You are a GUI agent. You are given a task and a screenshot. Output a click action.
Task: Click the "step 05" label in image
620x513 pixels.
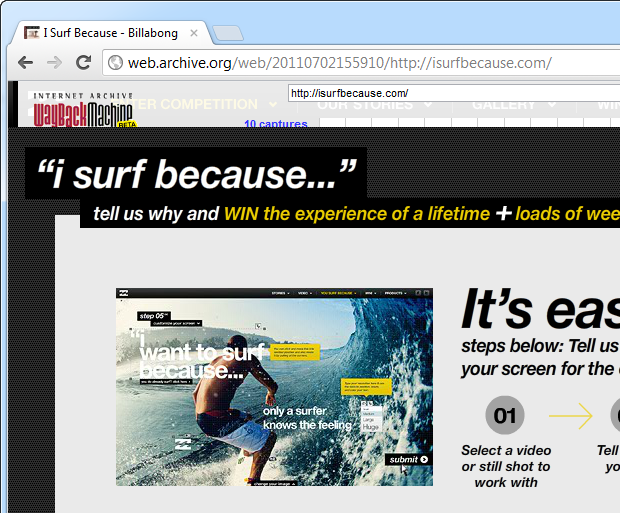coord(154,316)
